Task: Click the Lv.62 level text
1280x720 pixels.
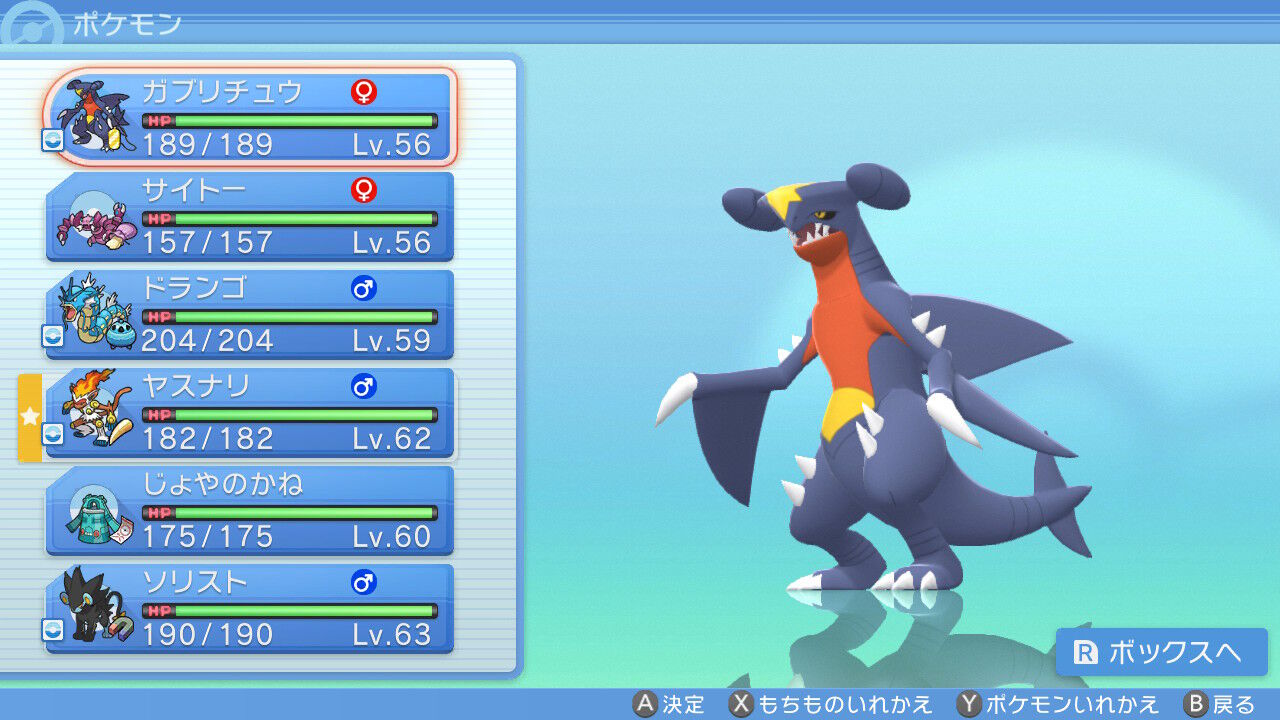Action: point(392,438)
